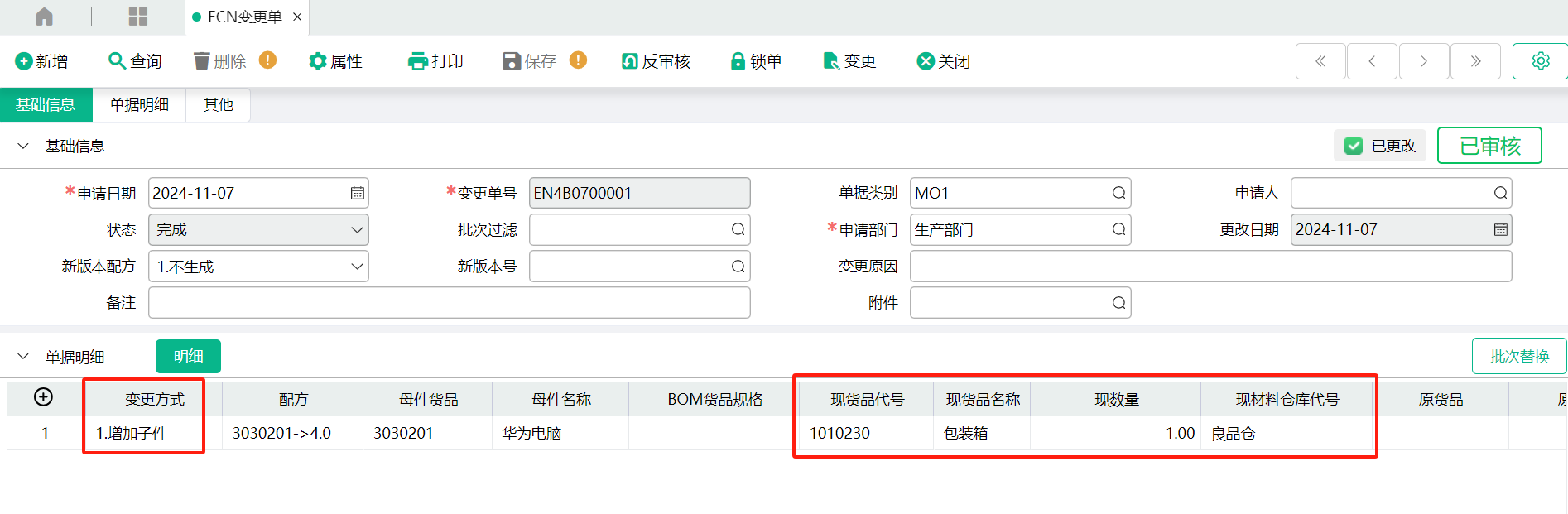Click the 锁单 lock icon
The height and width of the screenshot is (514, 1568).
tap(738, 61)
